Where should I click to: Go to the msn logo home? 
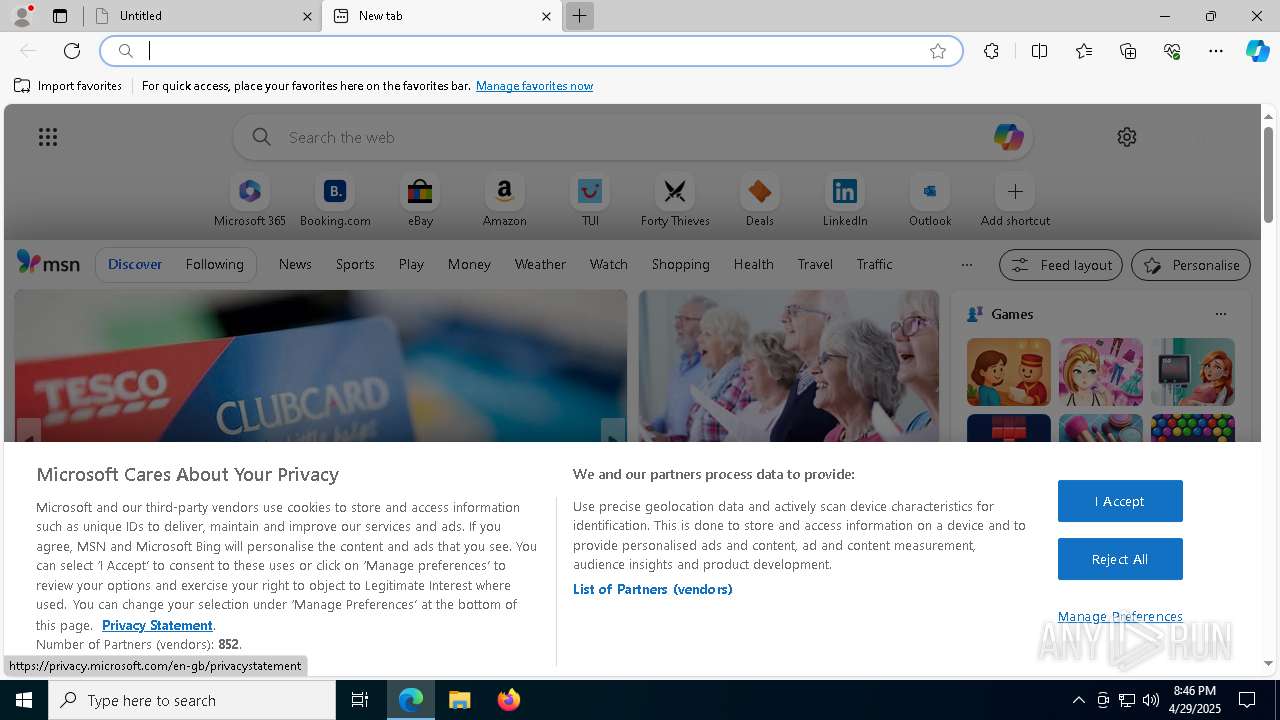48,264
